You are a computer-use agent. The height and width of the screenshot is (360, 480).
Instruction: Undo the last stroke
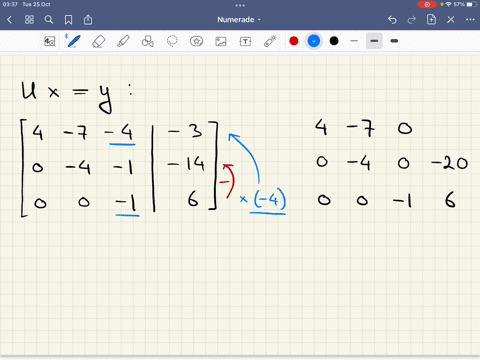(392, 20)
